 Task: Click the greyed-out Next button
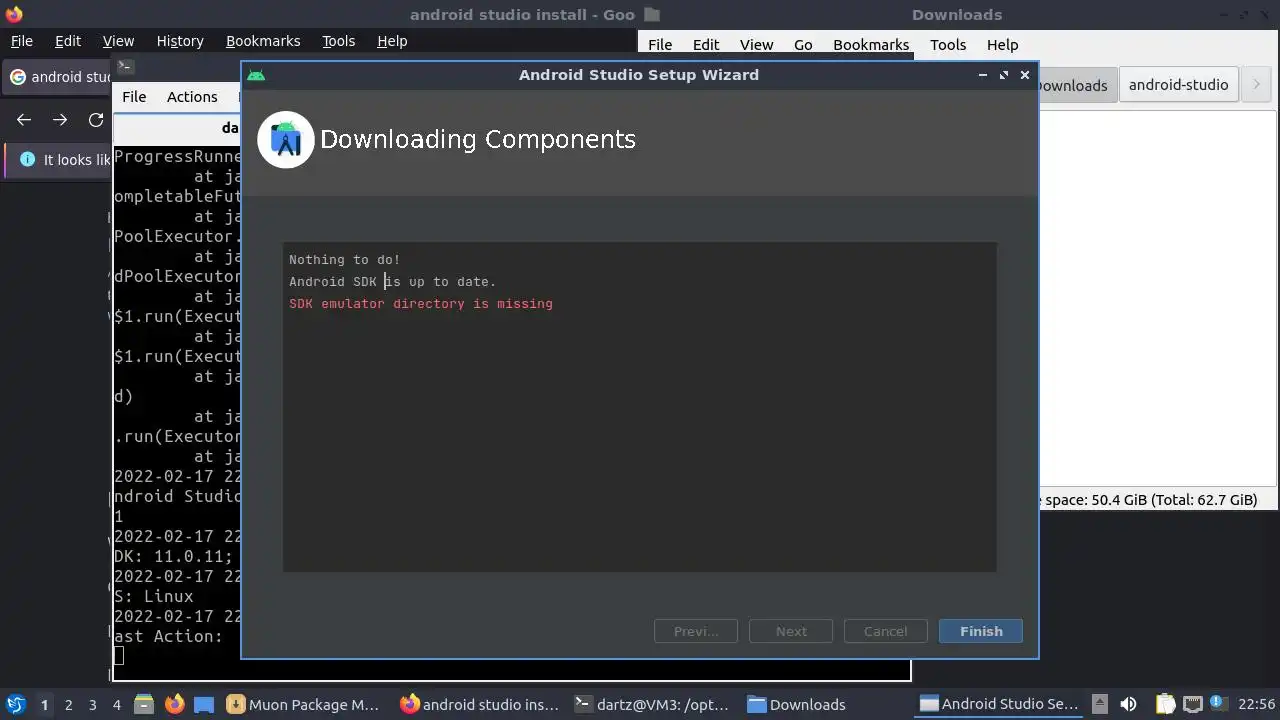tap(791, 631)
